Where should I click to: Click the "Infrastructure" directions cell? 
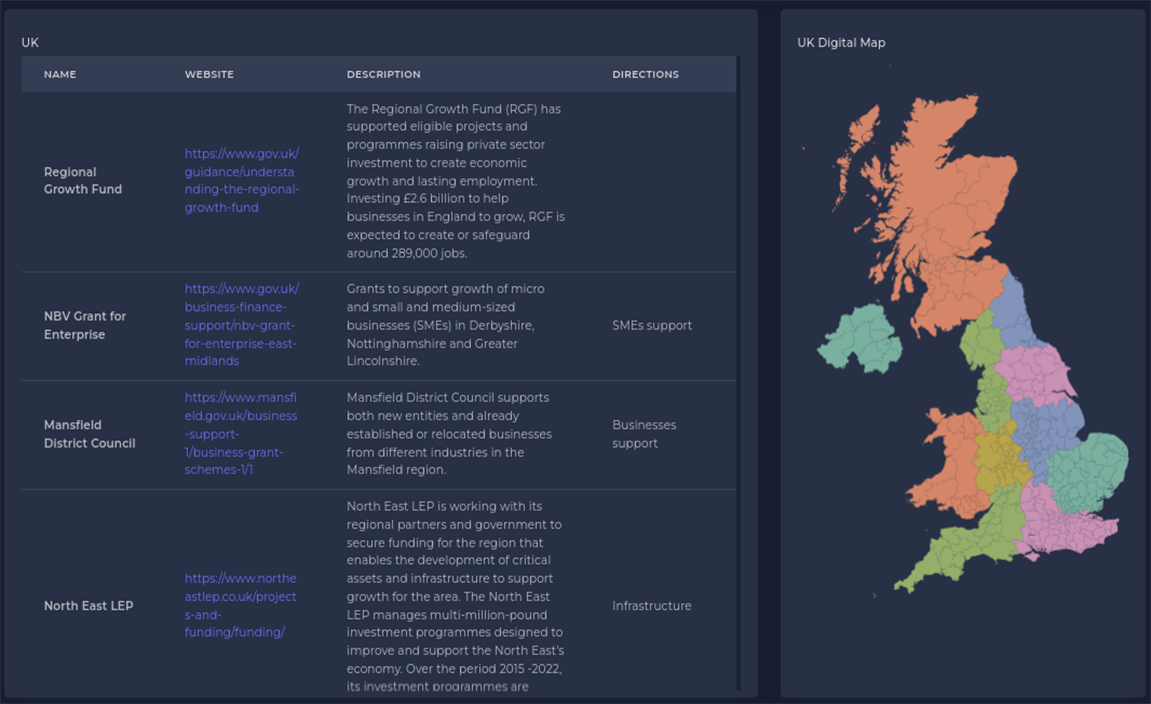651,606
